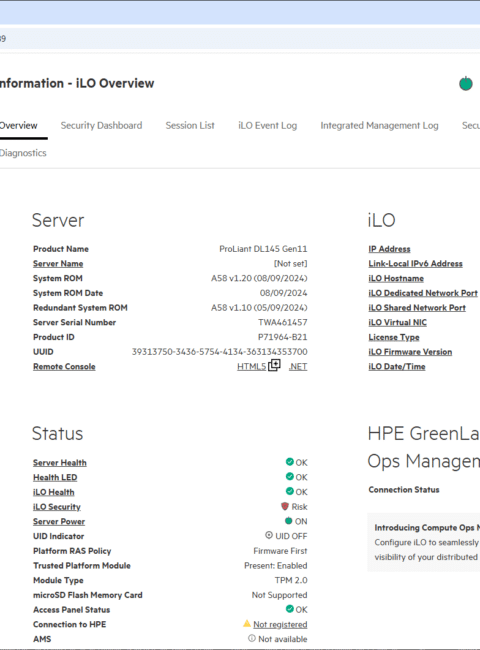This screenshot has width=480, height=650.
Task: Open the Integrated Management Log tab
Action: pos(379,126)
